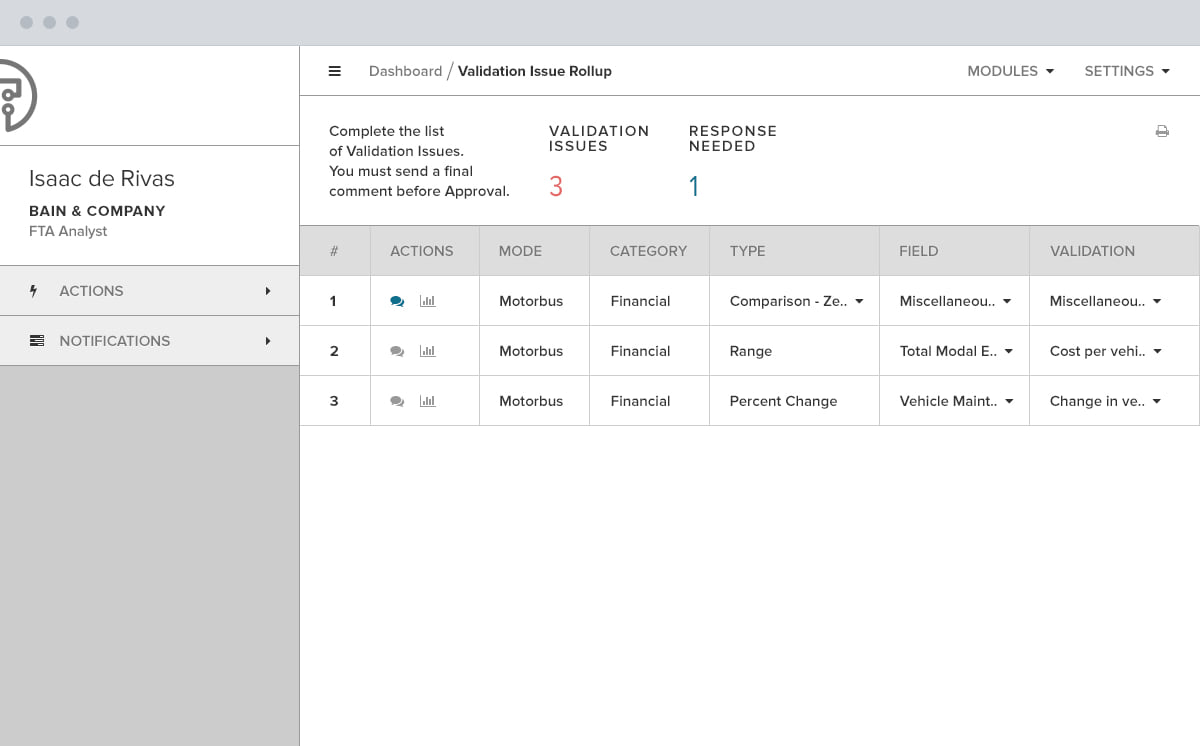Click row number 2
The image size is (1200, 746).
(x=334, y=351)
